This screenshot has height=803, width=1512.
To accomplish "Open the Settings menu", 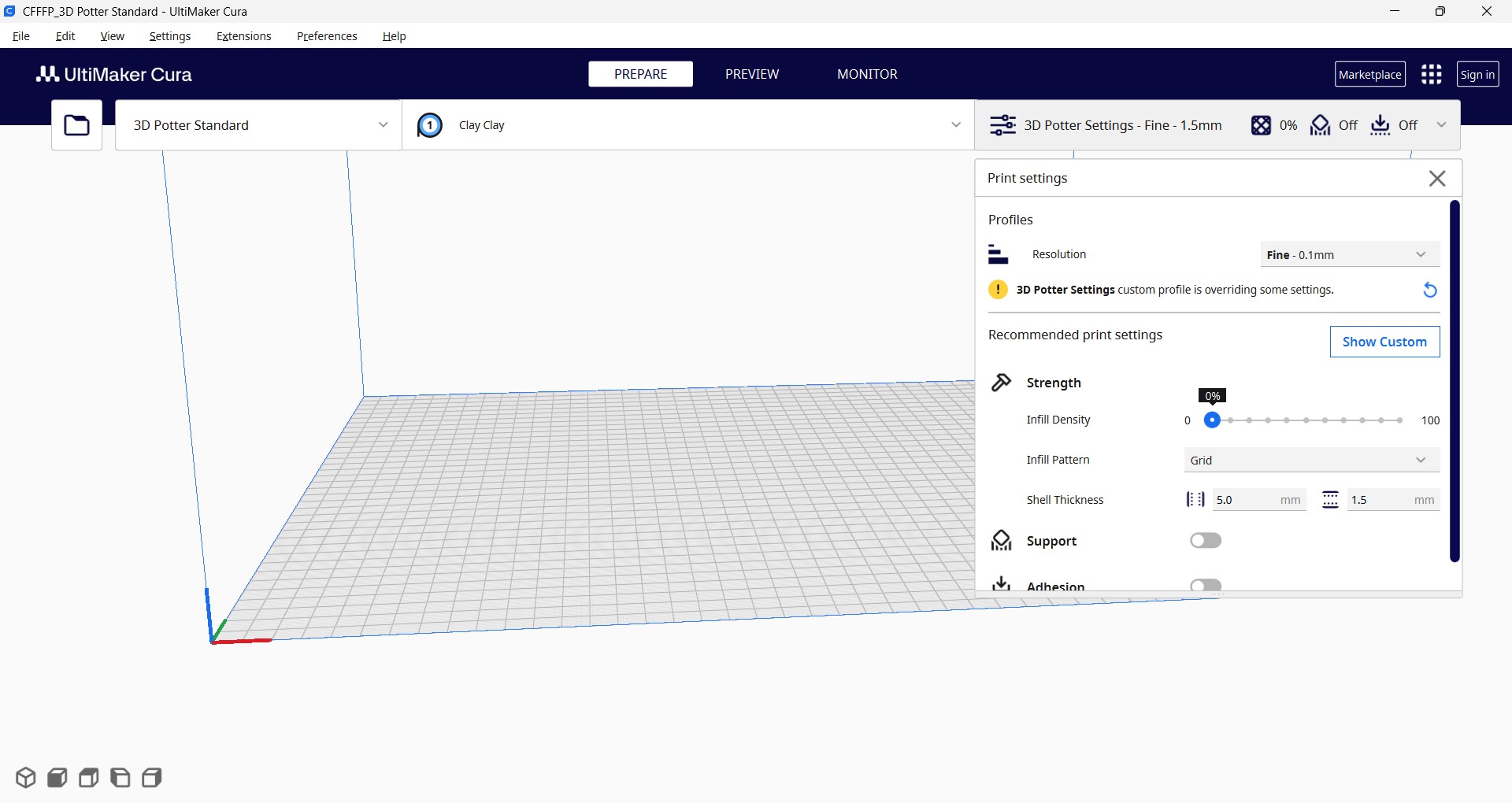I will pos(170,36).
